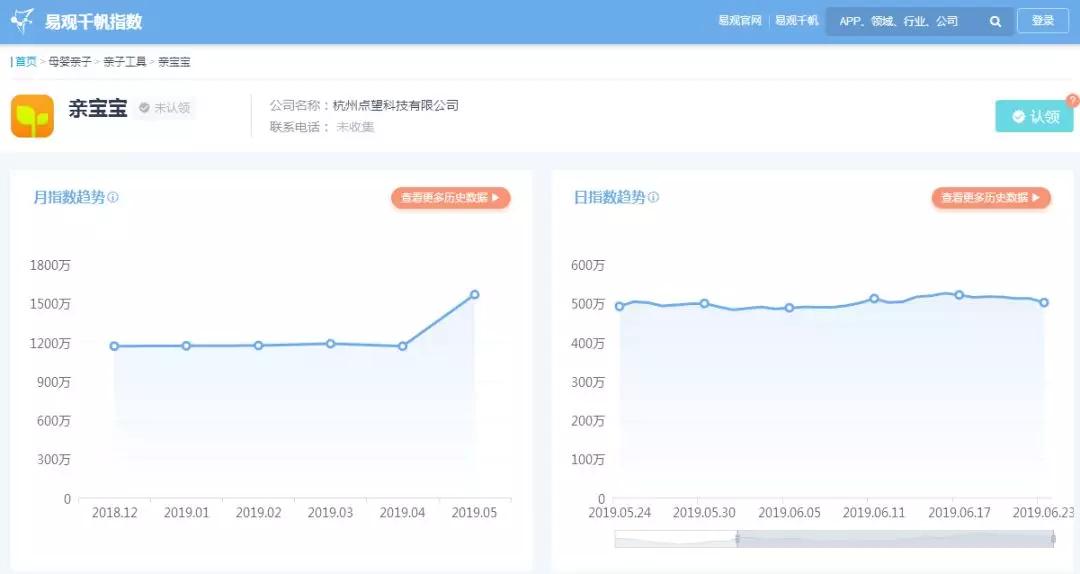Viewport: 1080px width, 574px height.
Task: Click the 亲宝宝 app icon
Action: pos(32,116)
